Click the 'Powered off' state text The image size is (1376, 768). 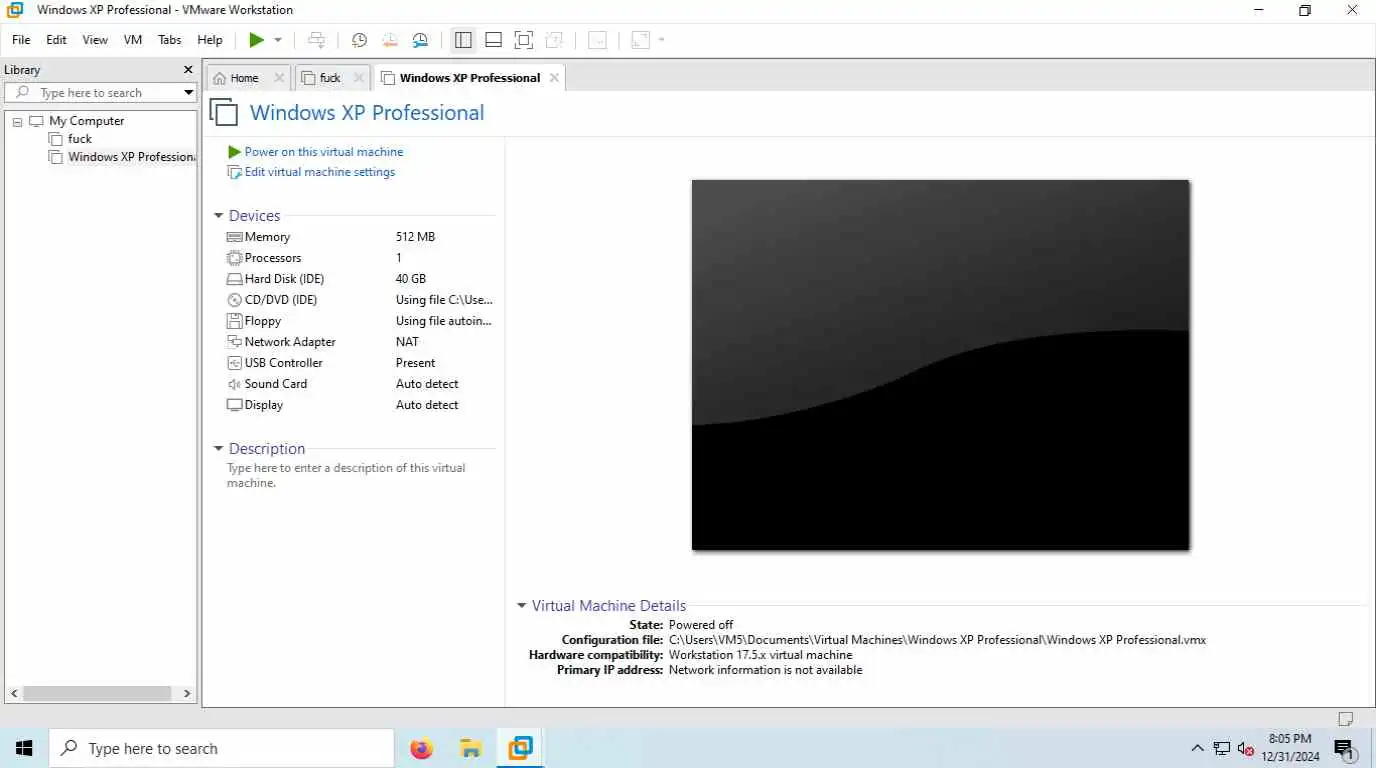pyautogui.click(x=701, y=625)
